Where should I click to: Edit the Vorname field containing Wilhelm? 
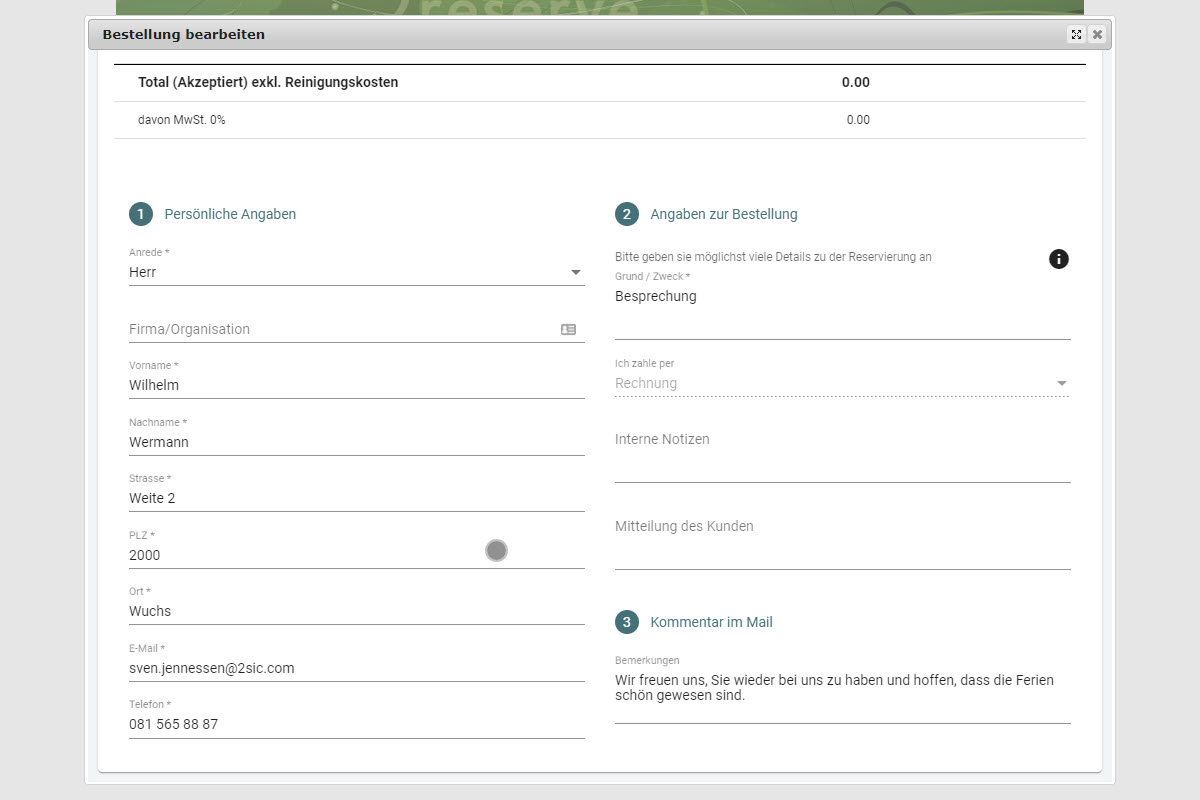(355, 385)
